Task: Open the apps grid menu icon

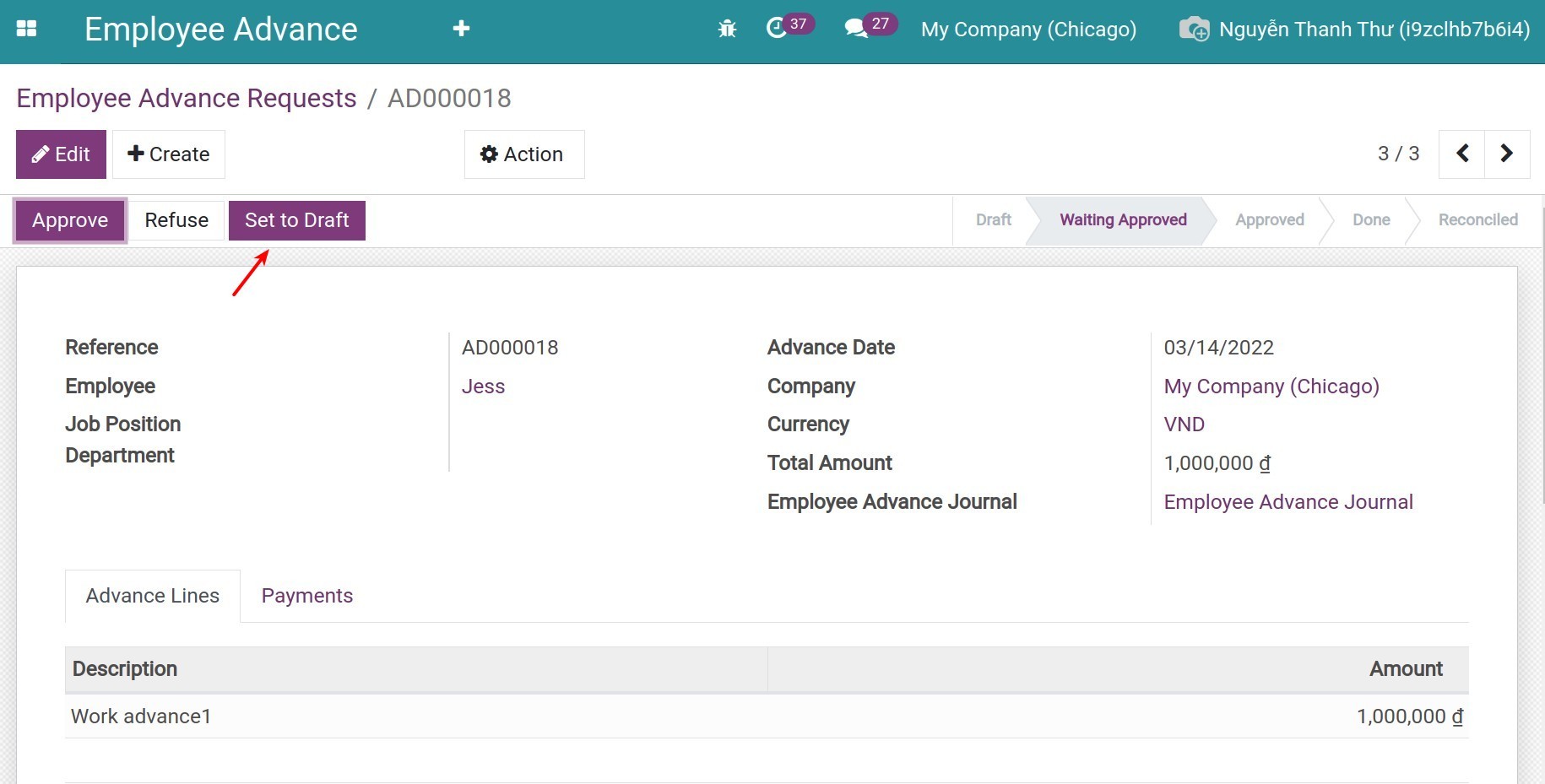Action: [27, 29]
